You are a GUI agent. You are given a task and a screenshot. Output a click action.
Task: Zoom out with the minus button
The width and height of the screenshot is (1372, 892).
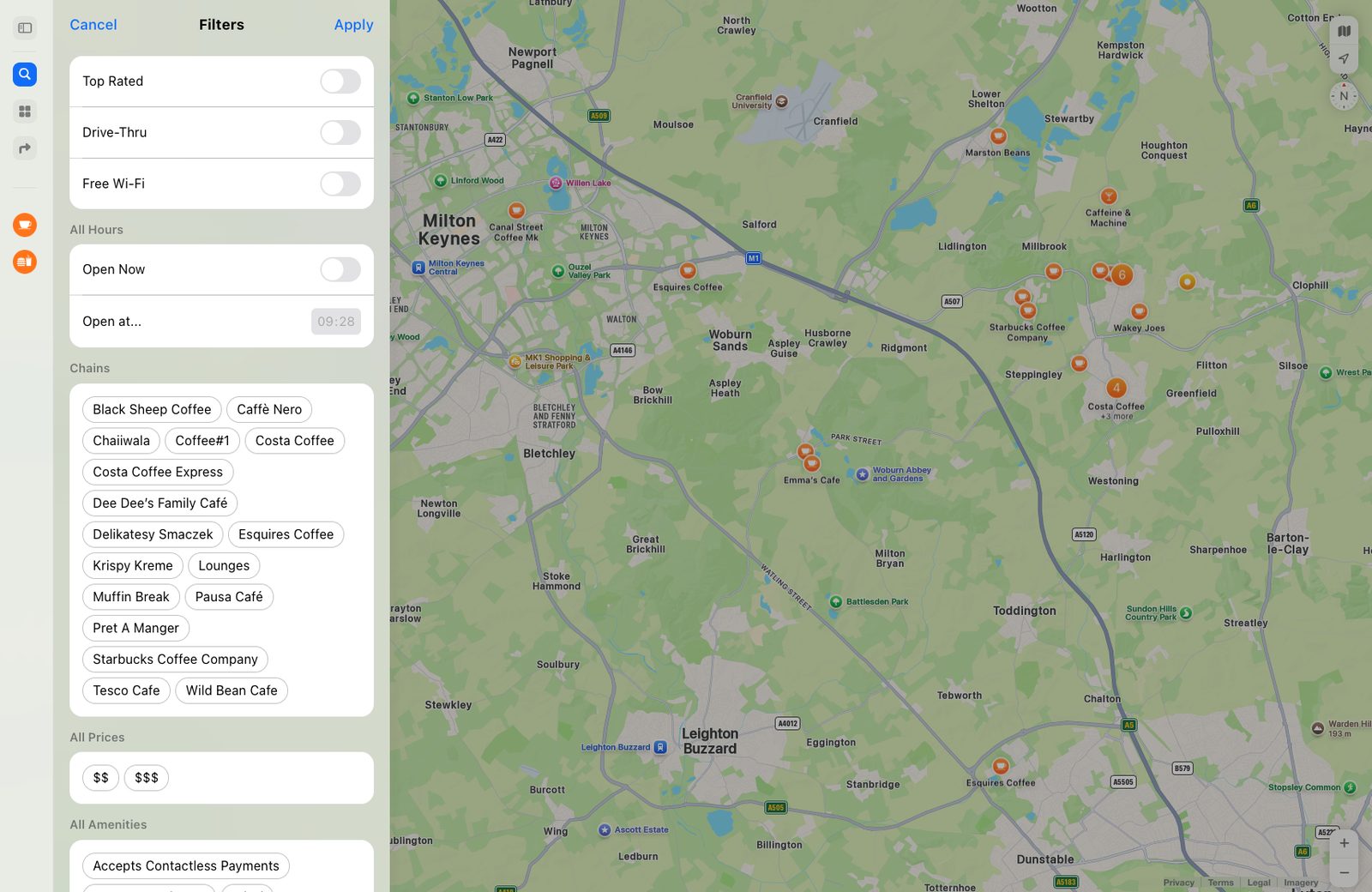[1344, 873]
